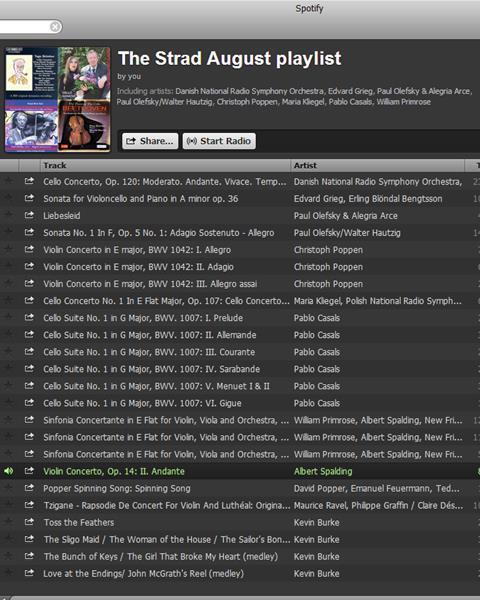480x600 pixels.
Task: Open Pablo Casals artist on Prelude row
Action: [317, 318]
